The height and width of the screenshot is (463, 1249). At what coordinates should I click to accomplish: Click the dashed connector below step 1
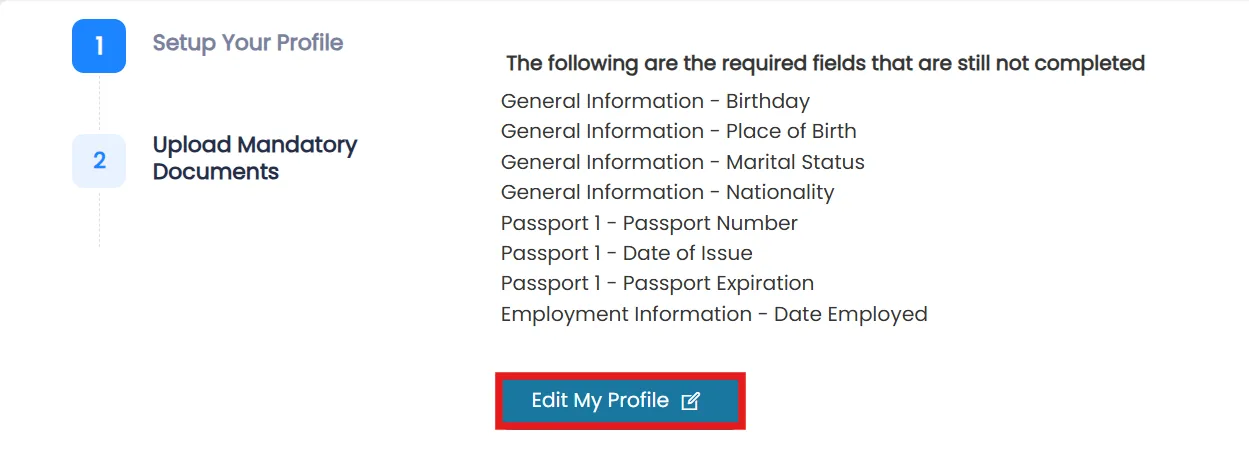click(x=99, y=104)
